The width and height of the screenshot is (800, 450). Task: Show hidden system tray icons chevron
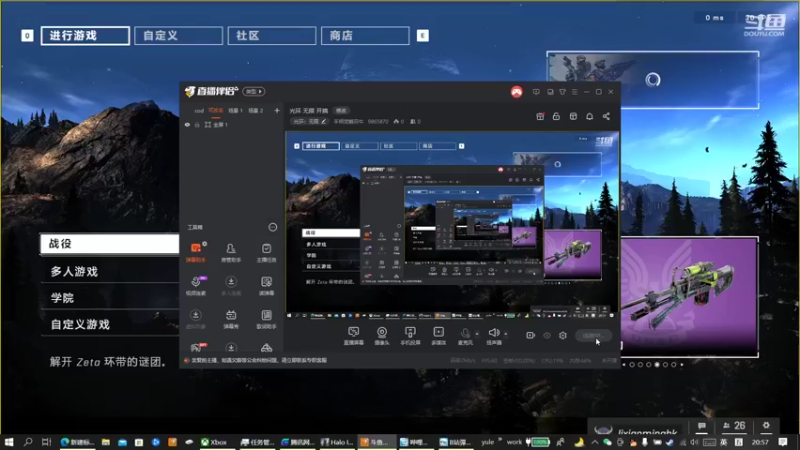(594, 442)
